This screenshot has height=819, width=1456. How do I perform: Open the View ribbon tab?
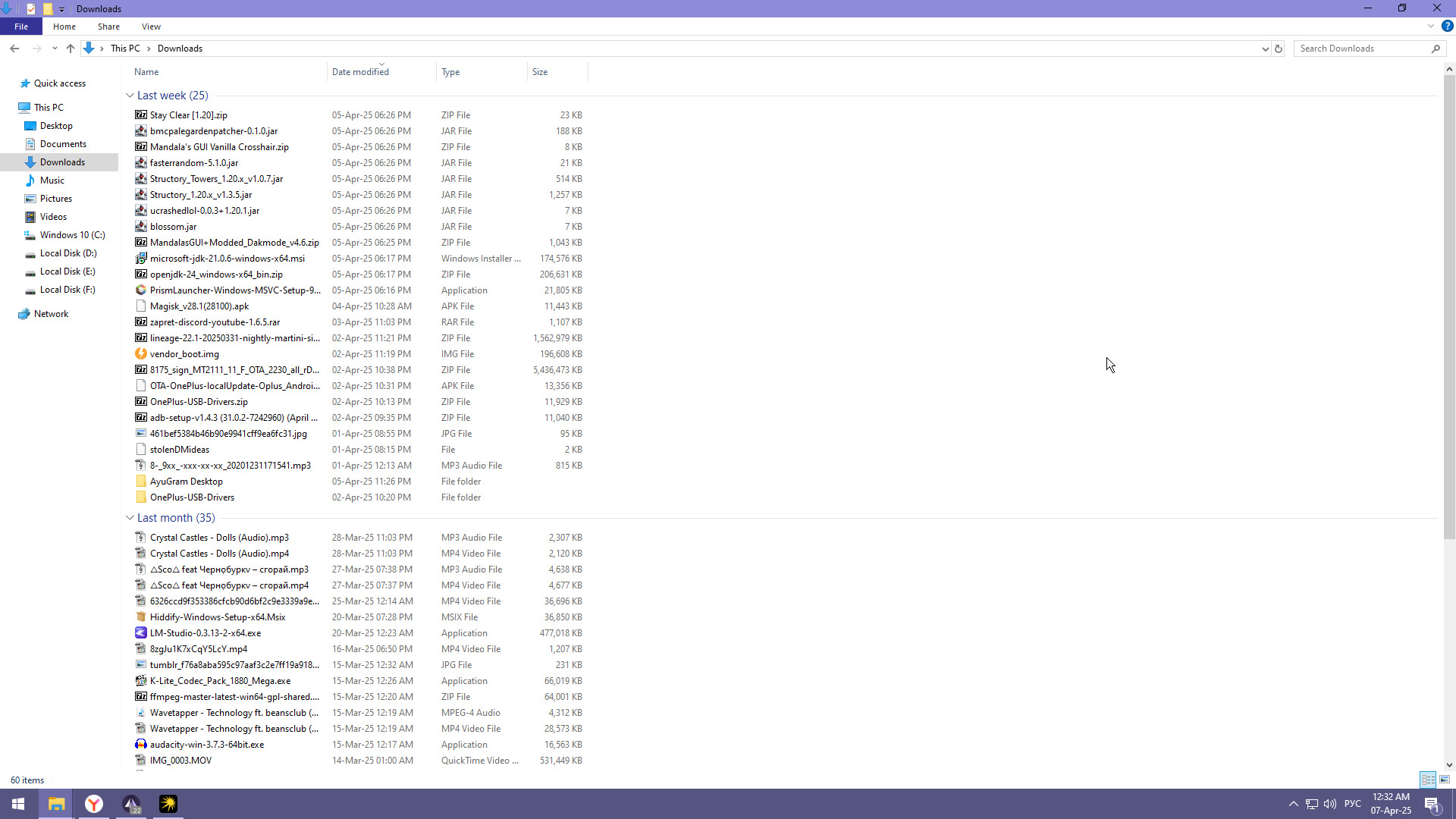coord(151,27)
